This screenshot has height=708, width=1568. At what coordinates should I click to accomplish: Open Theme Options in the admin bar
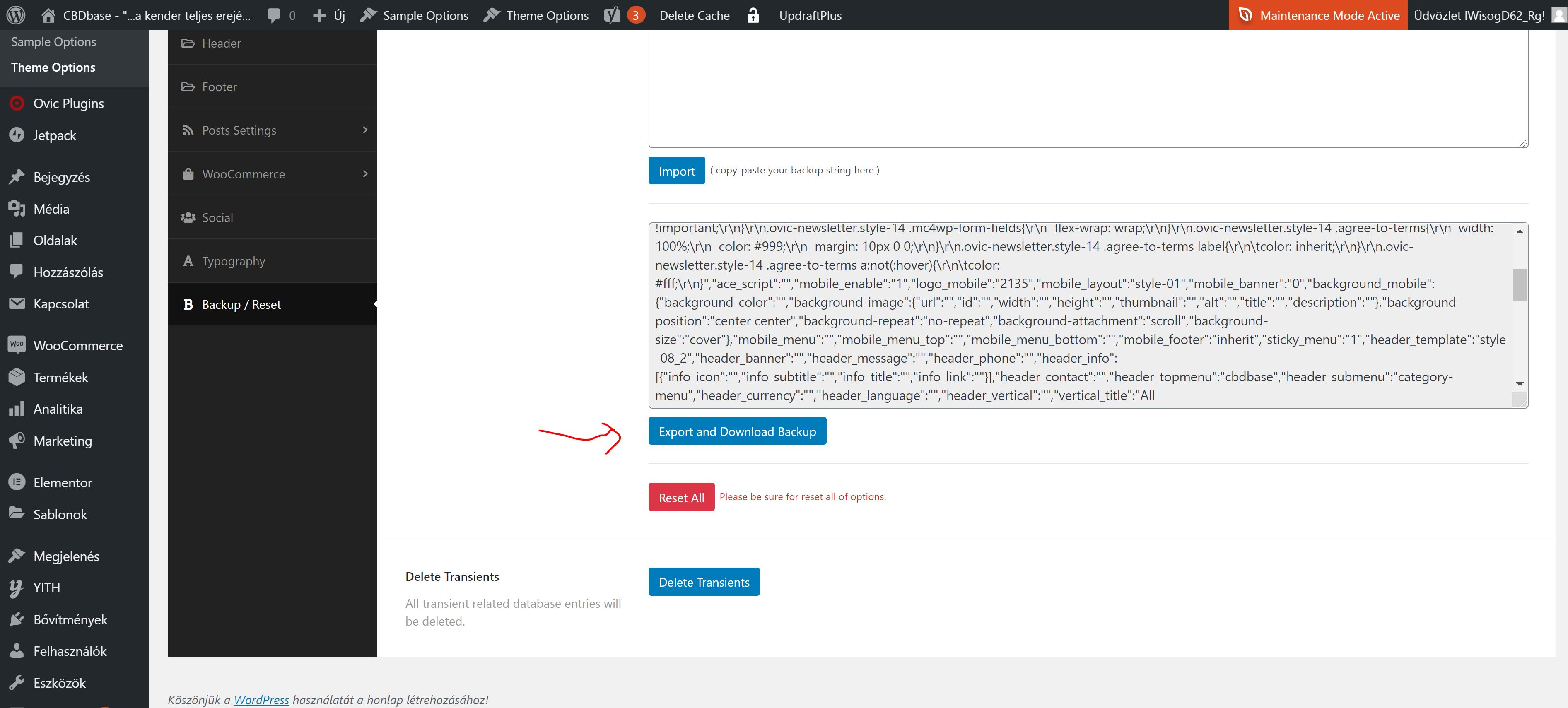(x=536, y=15)
